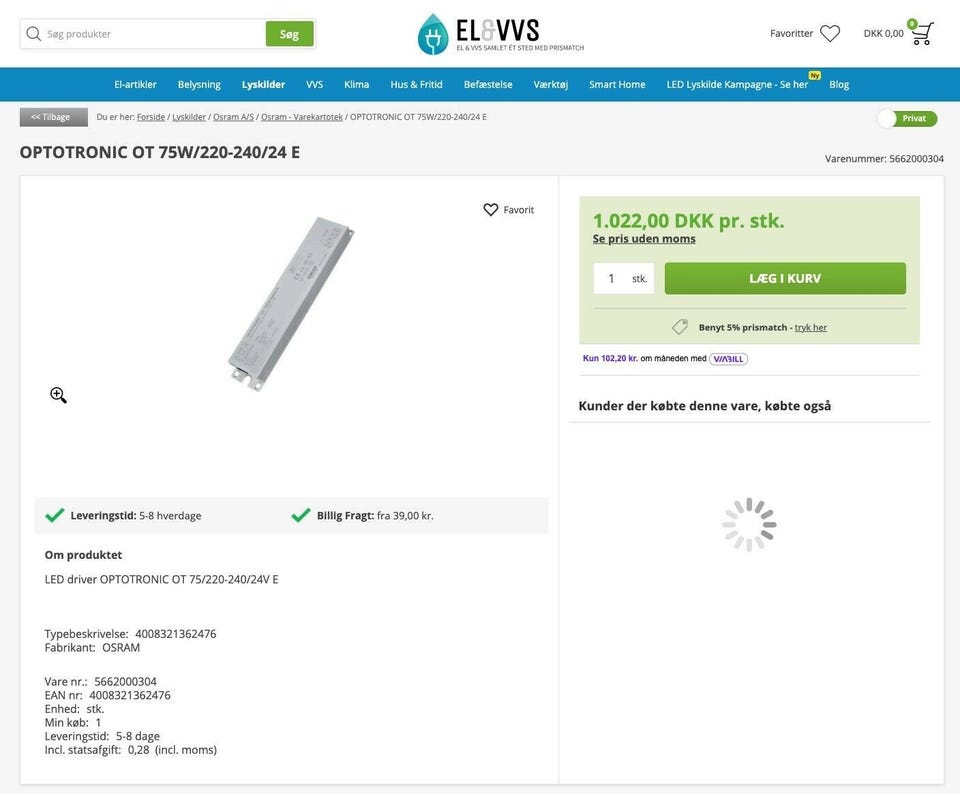Click the EL & VVS logo
960x794 pixels.
pos(500,34)
